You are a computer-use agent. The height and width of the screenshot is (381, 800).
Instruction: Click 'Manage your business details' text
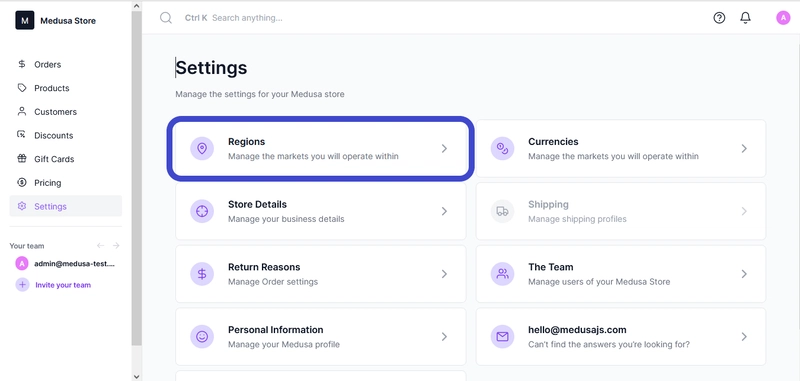coord(286,219)
